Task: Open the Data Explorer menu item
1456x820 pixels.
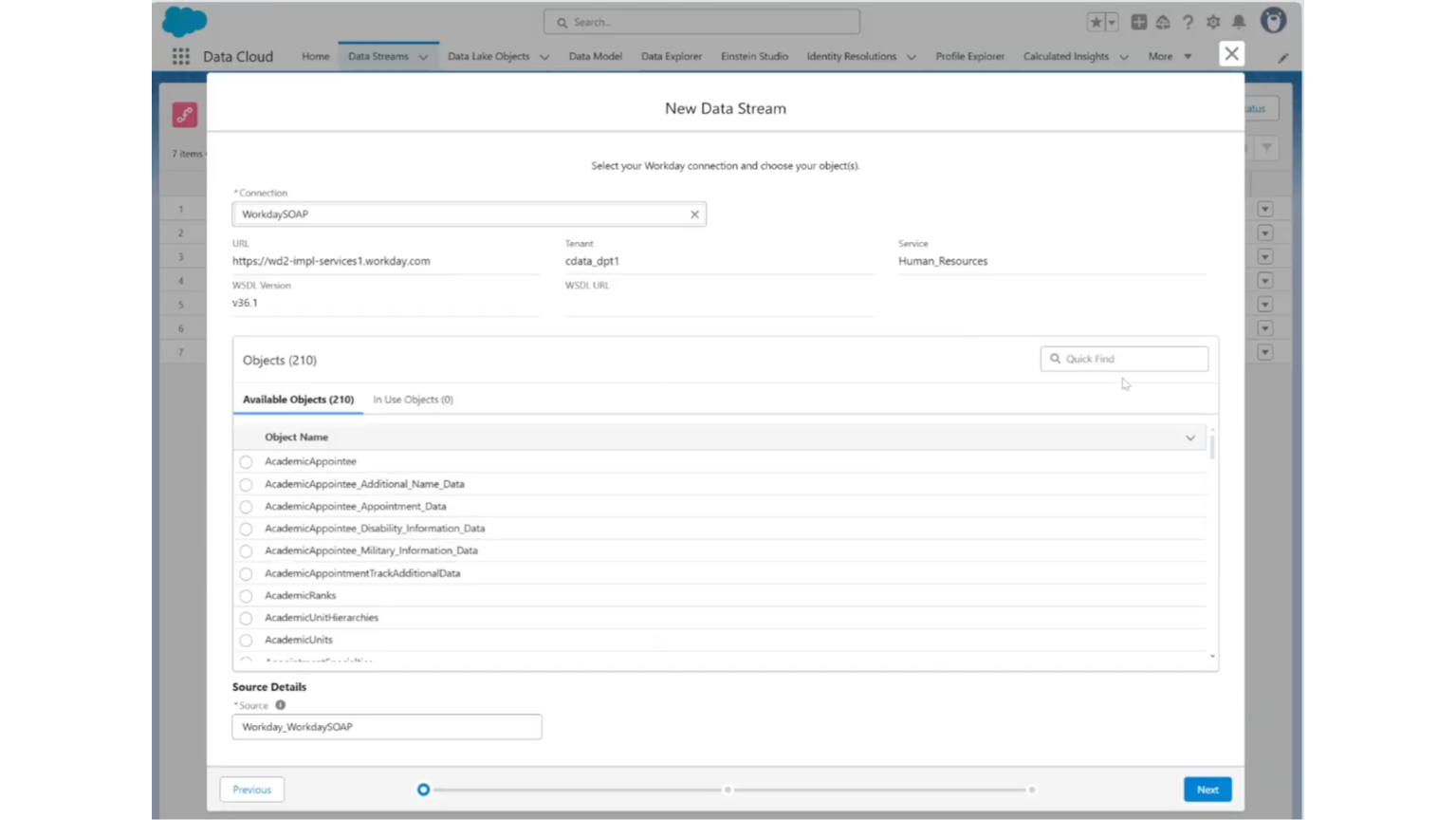Action: point(671,56)
